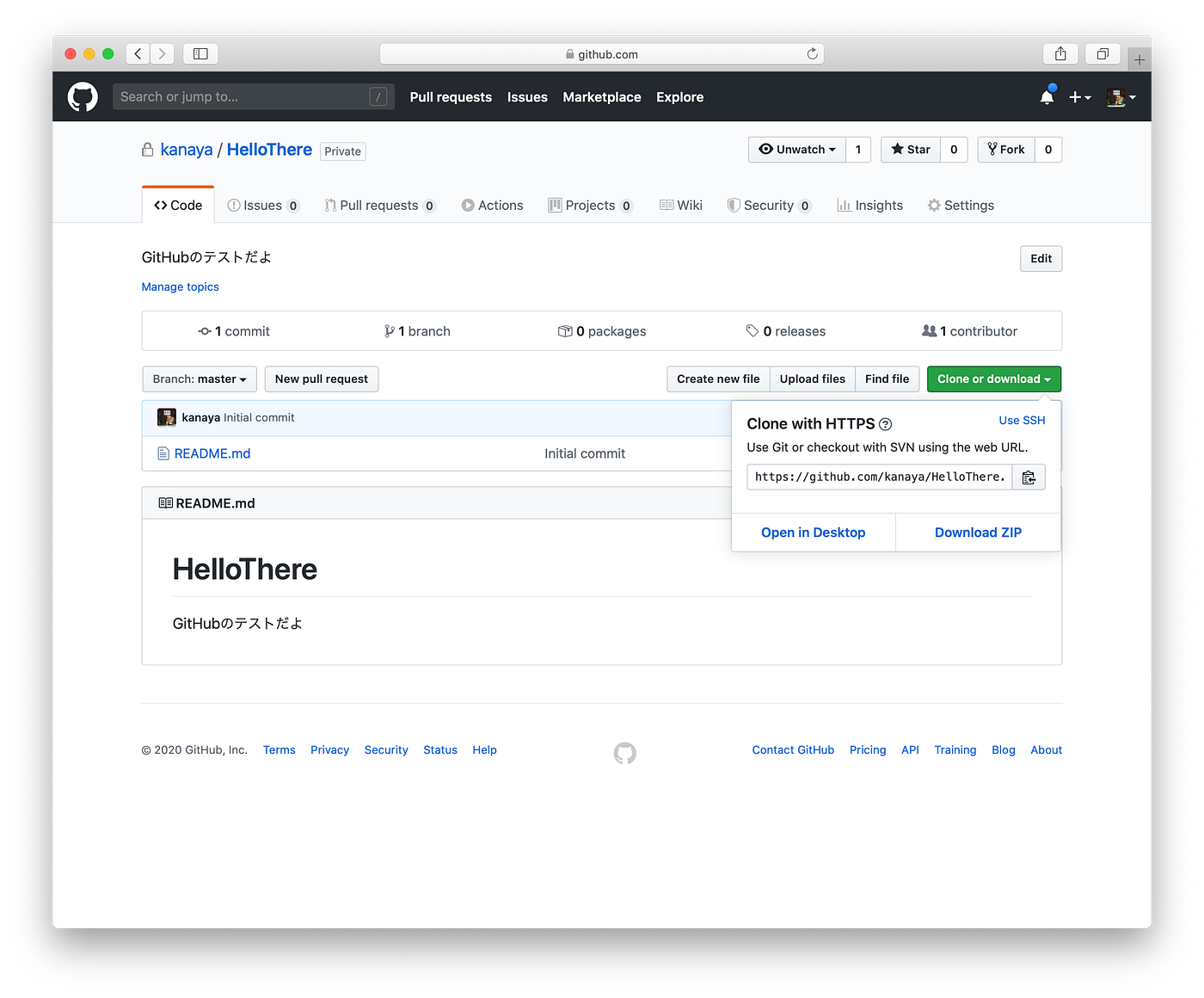
Task: Open the Insights tab
Action: (x=870, y=206)
